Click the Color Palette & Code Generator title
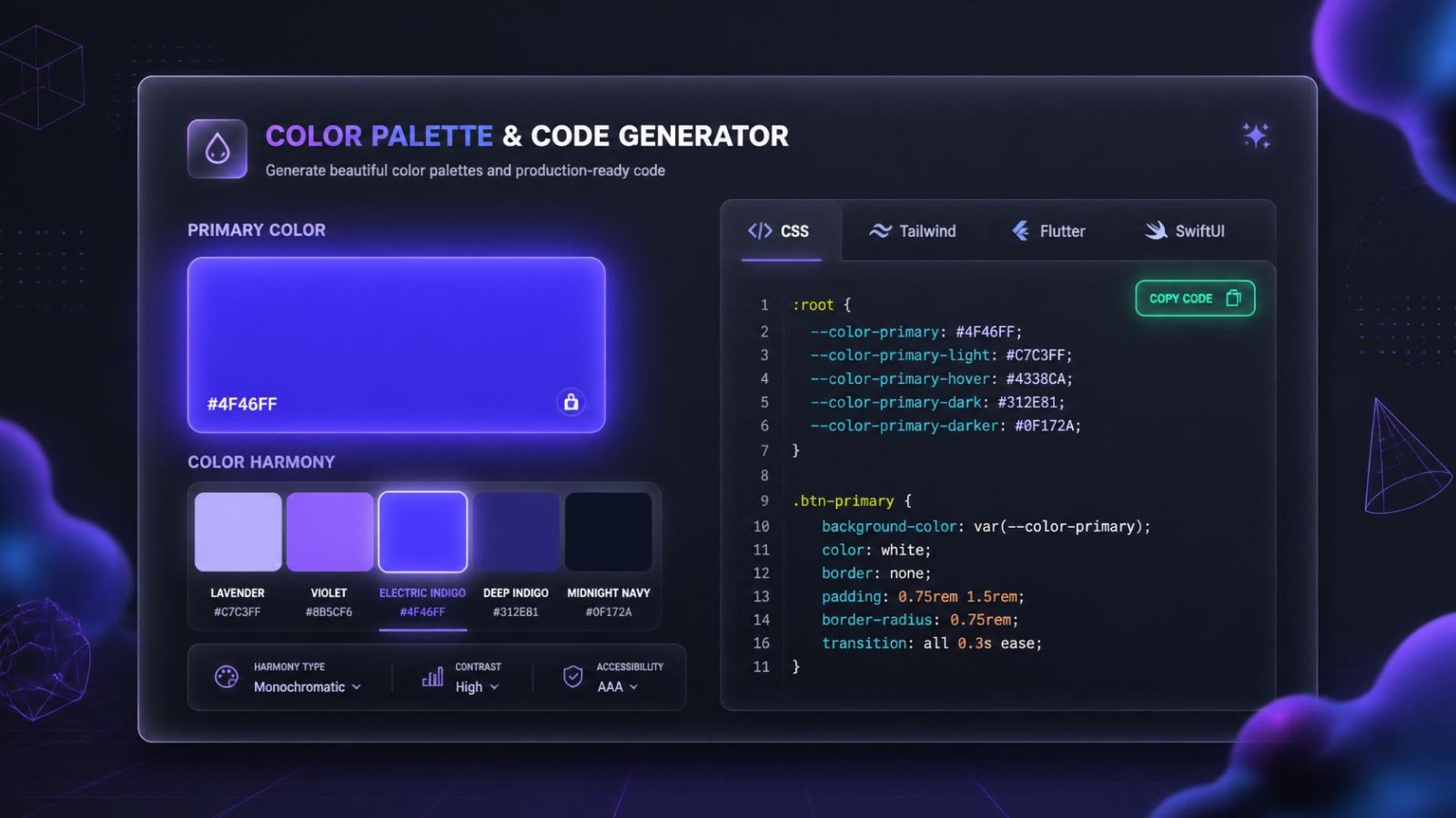This screenshot has width=1456, height=818. (527, 136)
